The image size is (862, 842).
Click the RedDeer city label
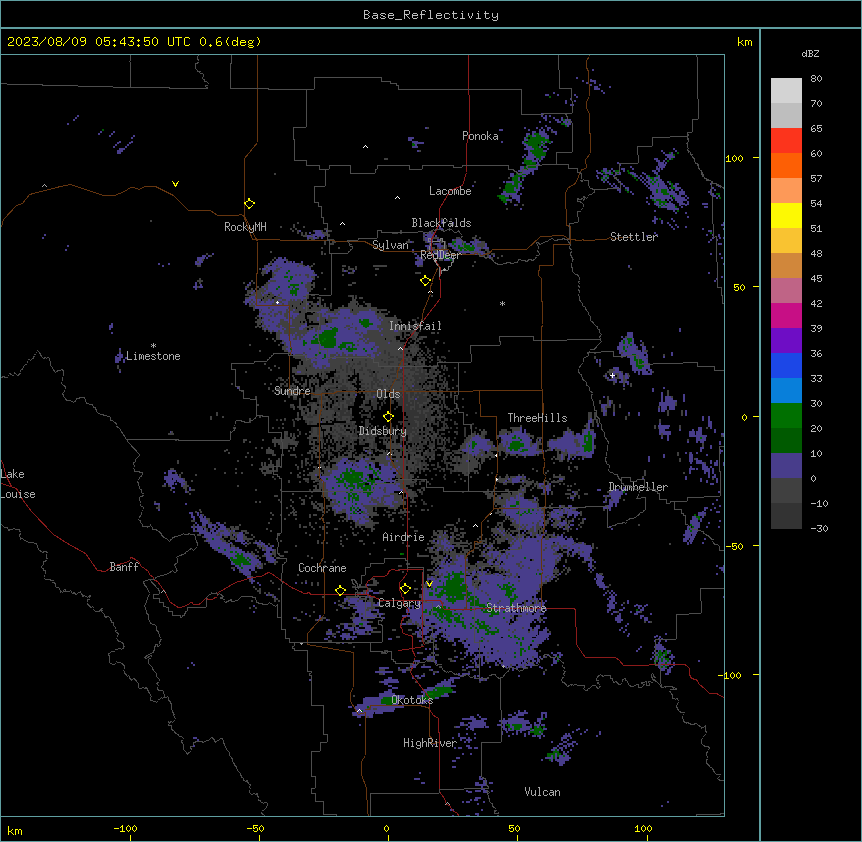(x=440, y=255)
